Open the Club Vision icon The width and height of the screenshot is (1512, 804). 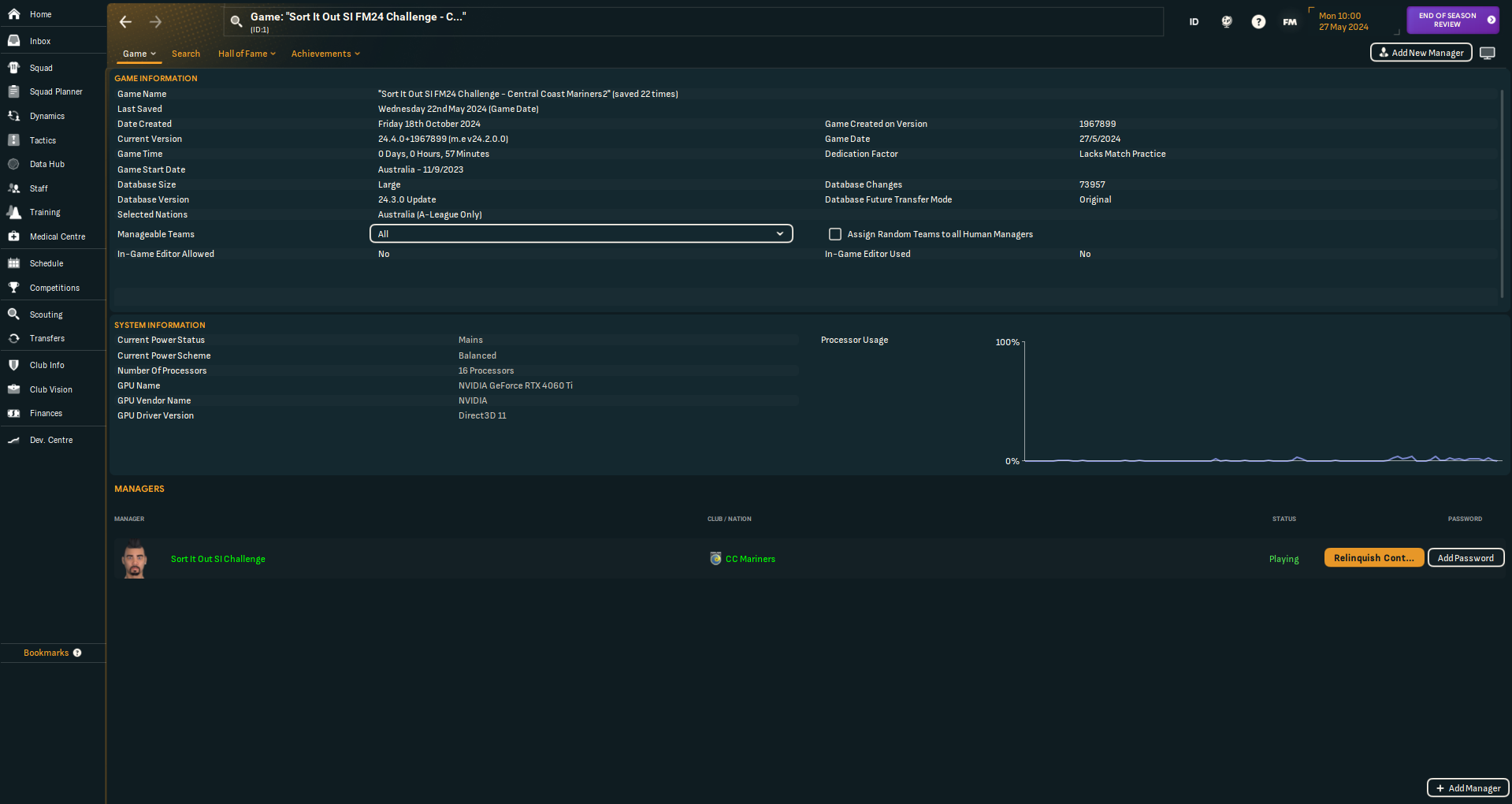tap(13, 389)
